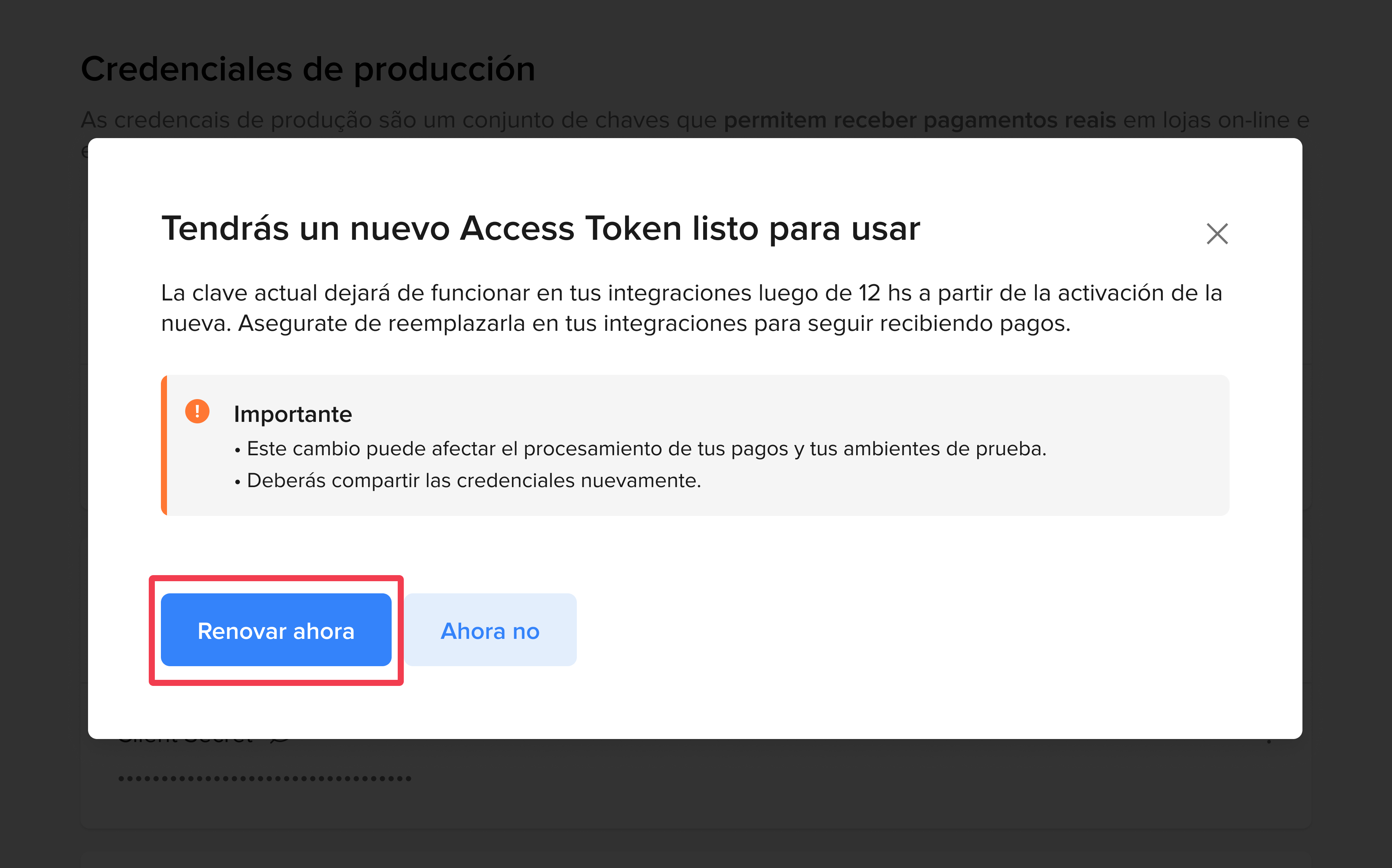This screenshot has height=868, width=1392.
Task: Click the Renovar ahora button
Action: point(276,630)
